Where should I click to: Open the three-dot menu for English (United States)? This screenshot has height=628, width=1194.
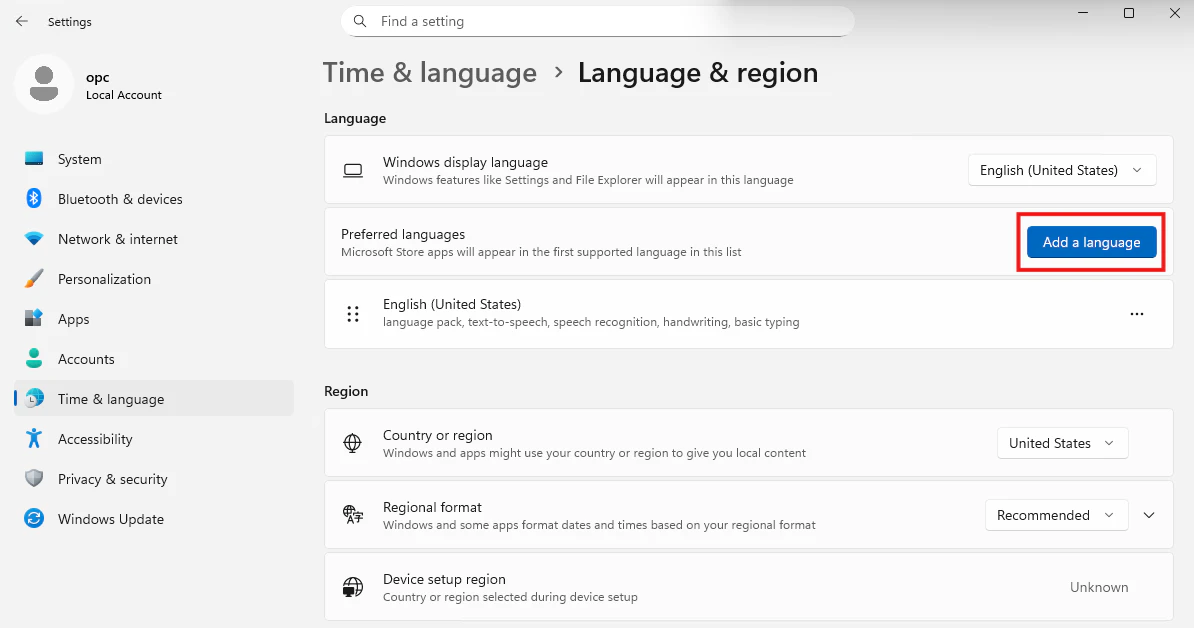coord(1136,314)
